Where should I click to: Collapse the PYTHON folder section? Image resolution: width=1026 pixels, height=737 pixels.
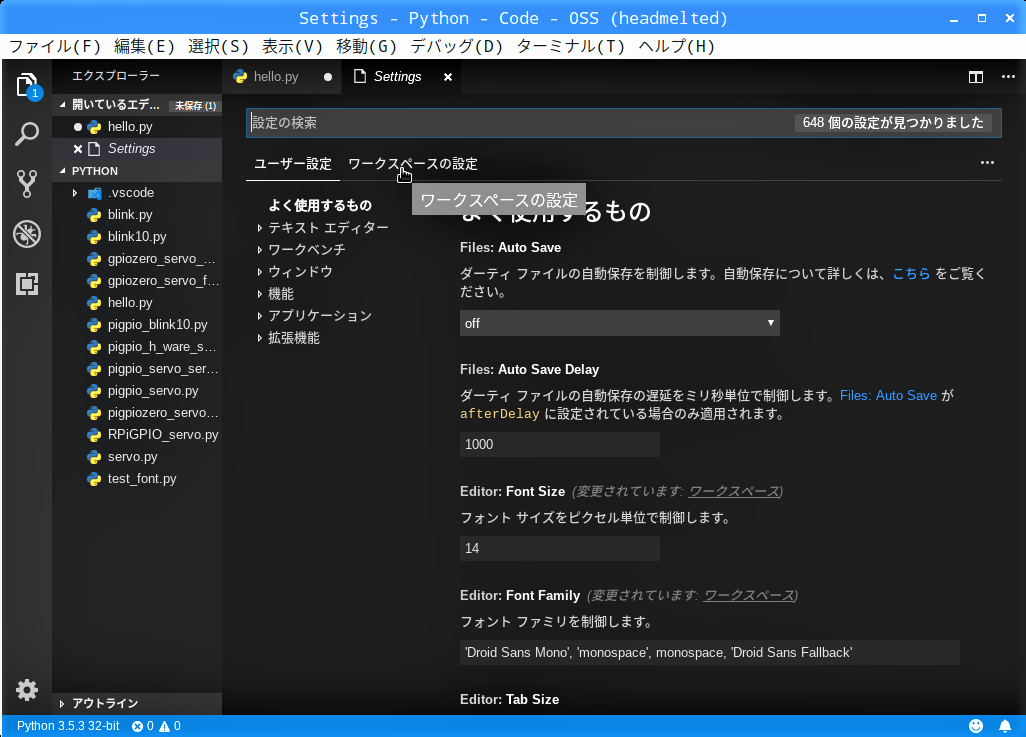tap(63, 171)
